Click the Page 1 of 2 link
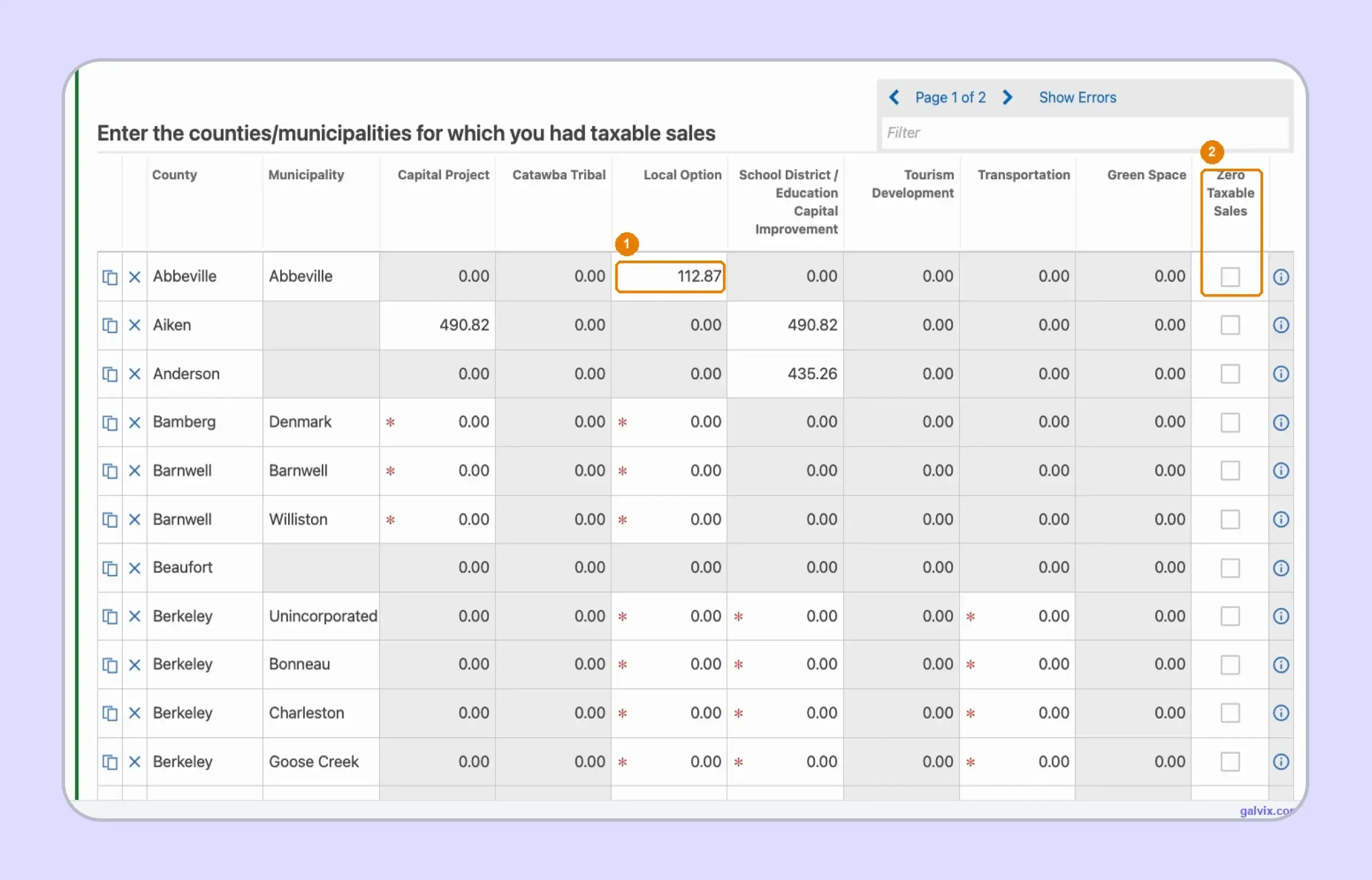Viewport: 1372px width, 880px height. 951,98
